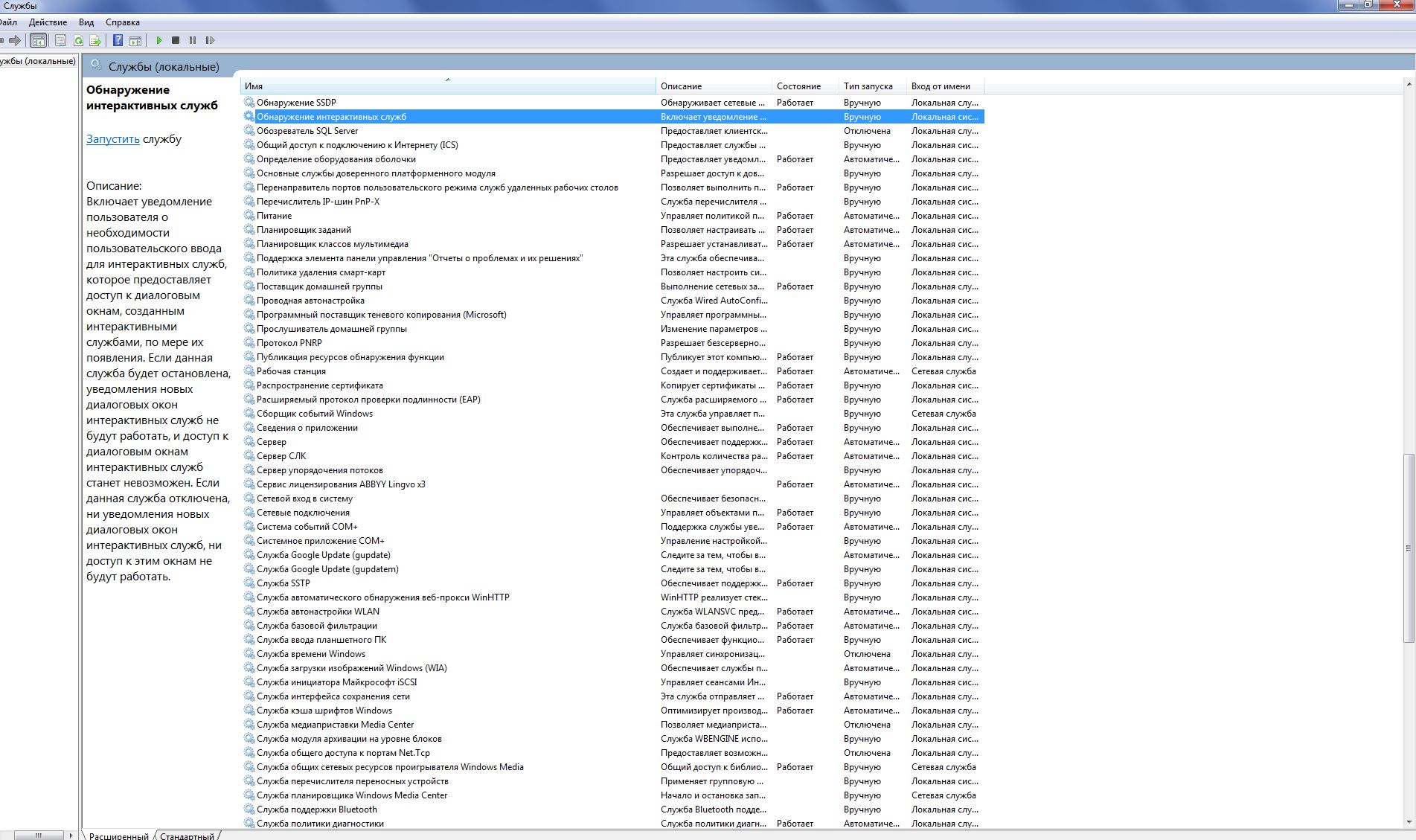Click gear icon beside Сервер СЛК
1416x840 pixels.
tap(249, 455)
